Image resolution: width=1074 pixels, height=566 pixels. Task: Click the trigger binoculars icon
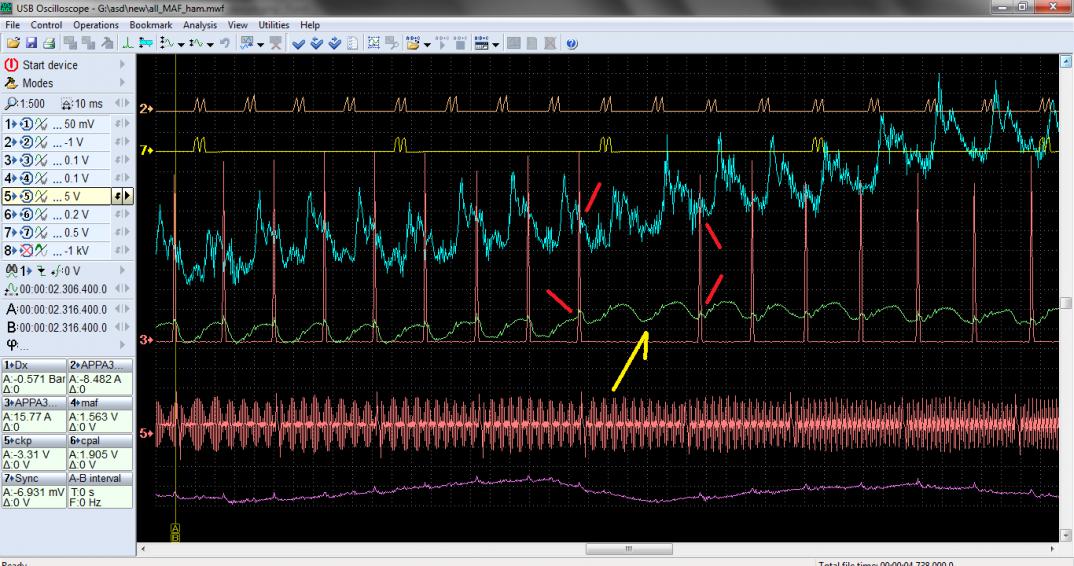click(12, 271)
